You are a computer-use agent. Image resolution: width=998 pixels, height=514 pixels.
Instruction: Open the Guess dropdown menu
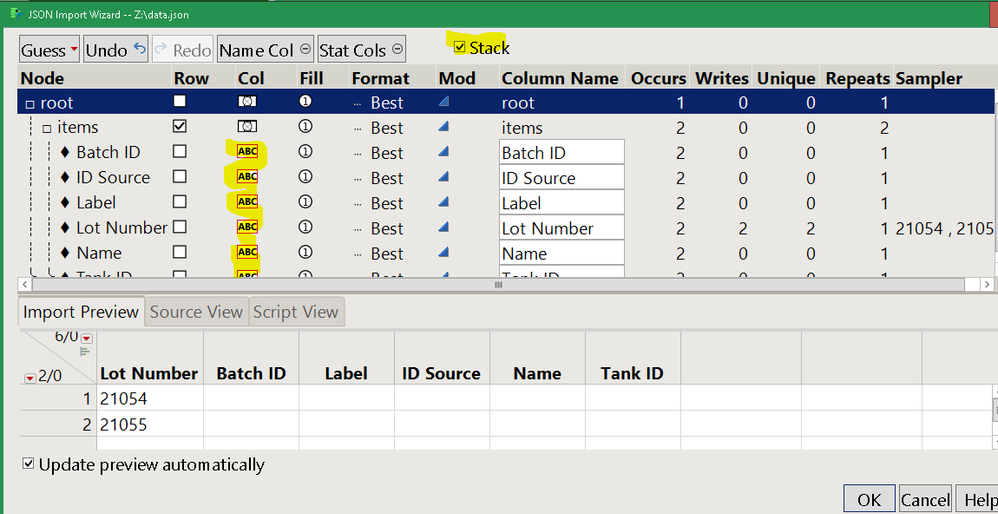[49, 50]
